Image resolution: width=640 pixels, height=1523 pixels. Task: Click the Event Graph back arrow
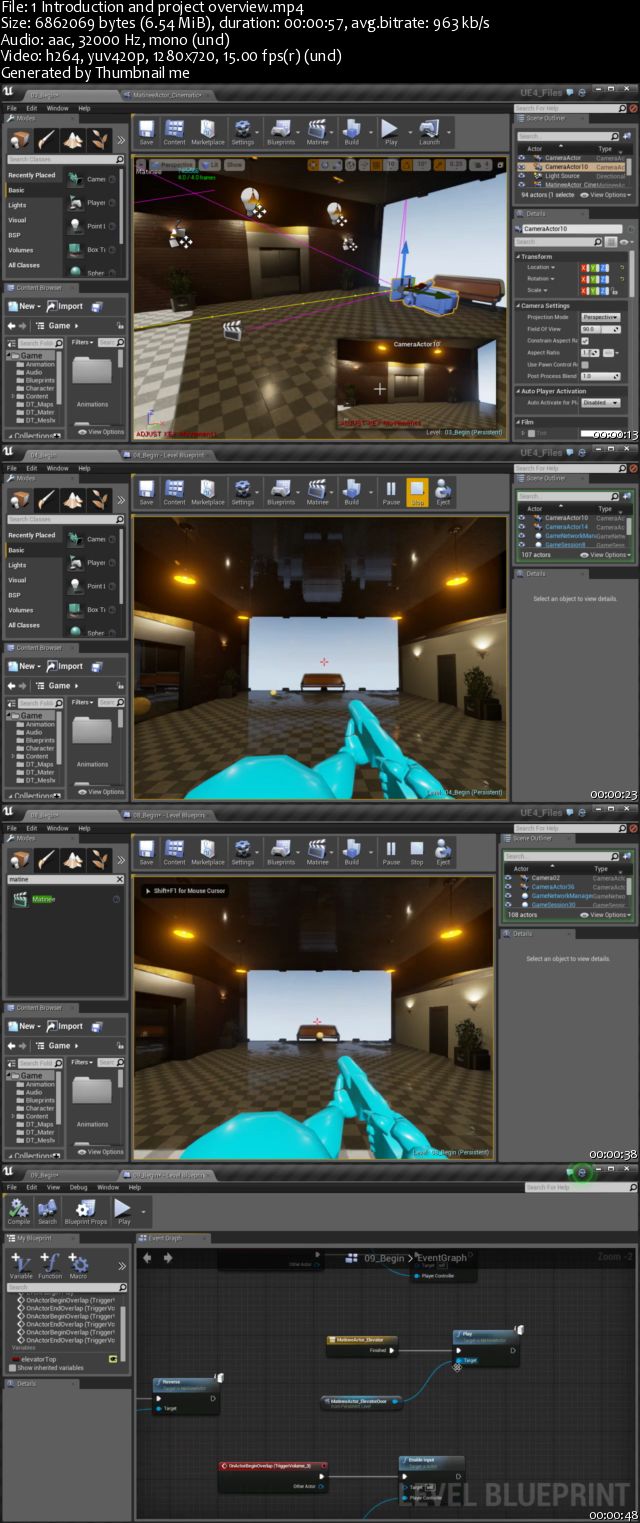(148, 1257)
